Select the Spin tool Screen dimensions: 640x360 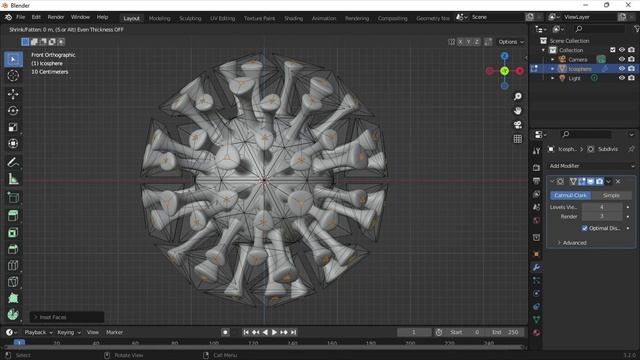pyautogui.click(x=13, y=315)
